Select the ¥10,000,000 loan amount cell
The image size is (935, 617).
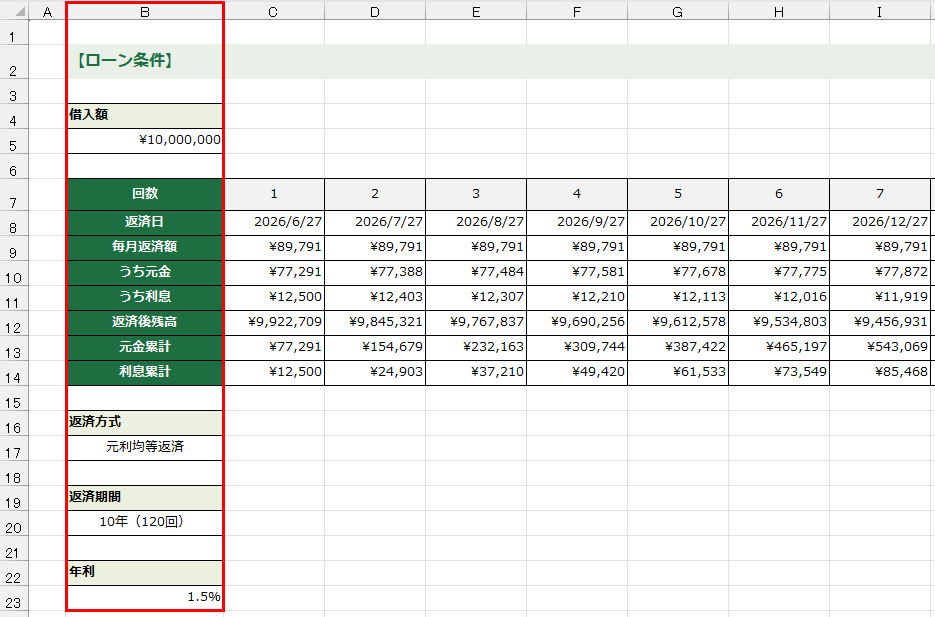click(x=145, y=141)
